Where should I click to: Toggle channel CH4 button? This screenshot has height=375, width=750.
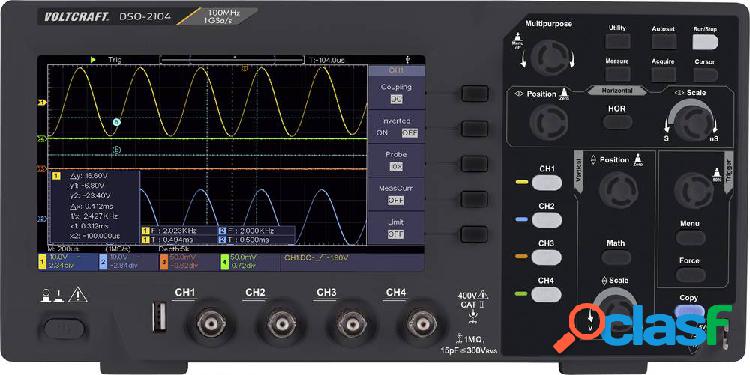546,294
